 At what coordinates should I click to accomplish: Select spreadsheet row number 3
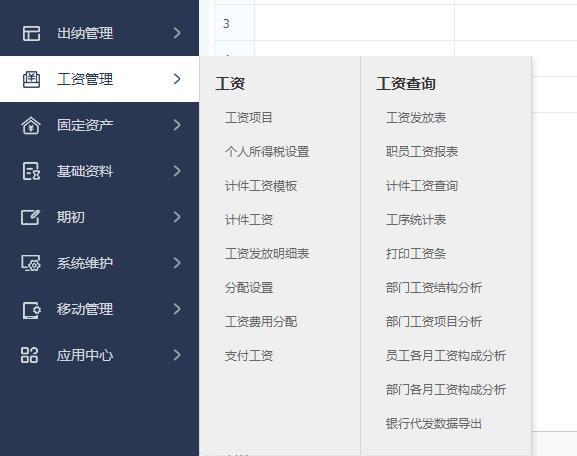[227, 24]
